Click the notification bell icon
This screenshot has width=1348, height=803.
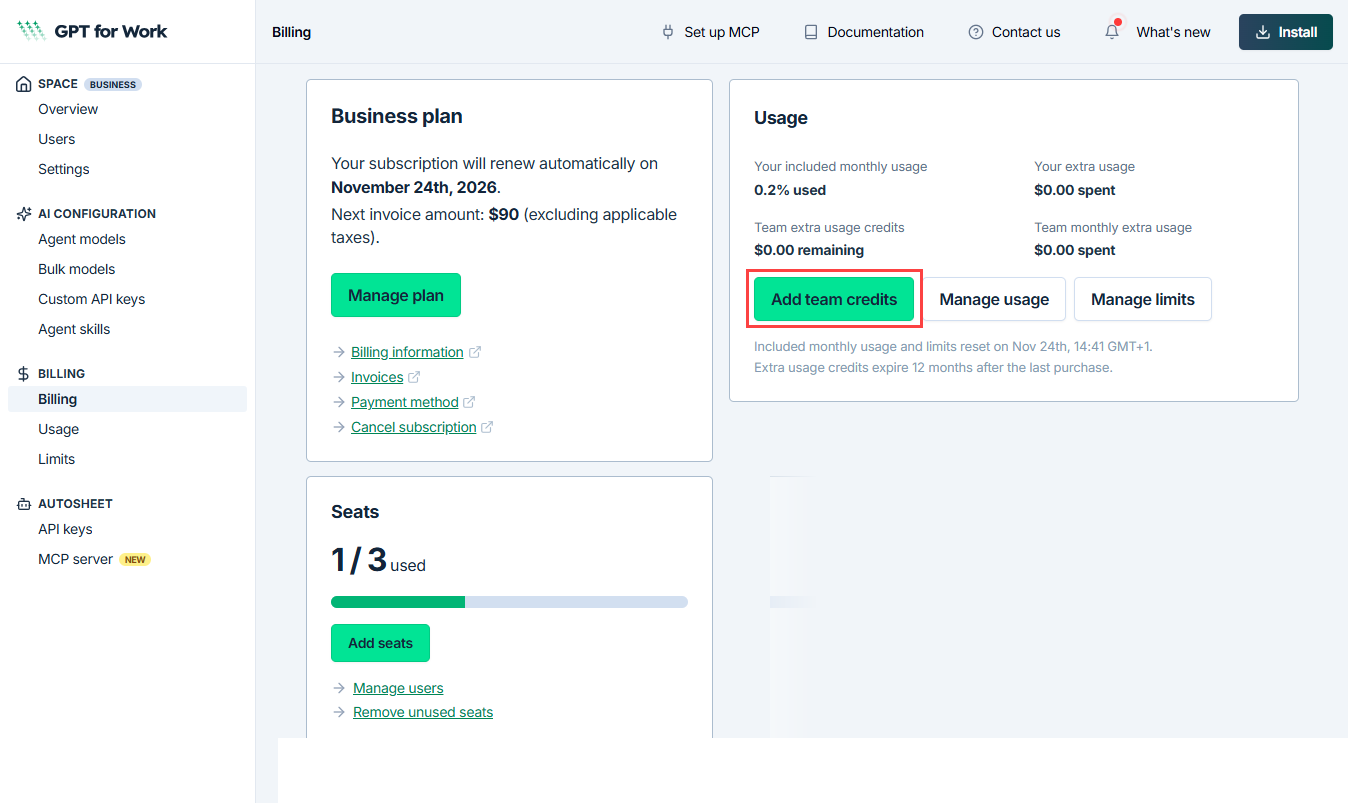click(1112, 31)
